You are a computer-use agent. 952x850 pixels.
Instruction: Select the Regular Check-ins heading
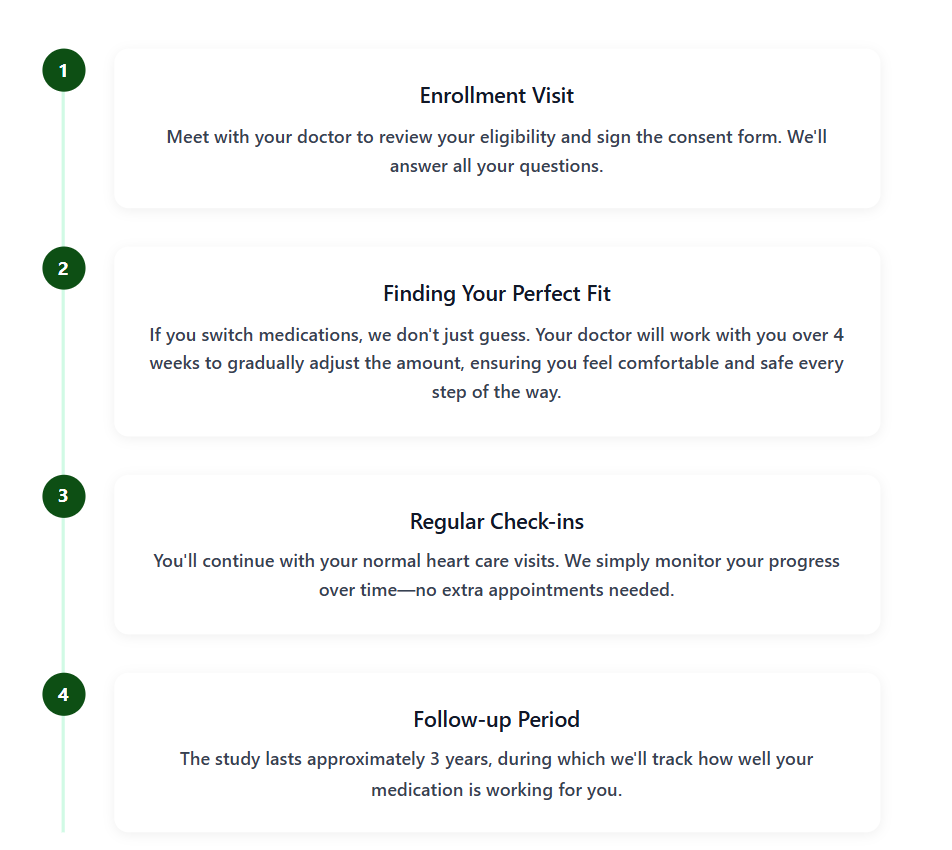(x=497, y=521)
